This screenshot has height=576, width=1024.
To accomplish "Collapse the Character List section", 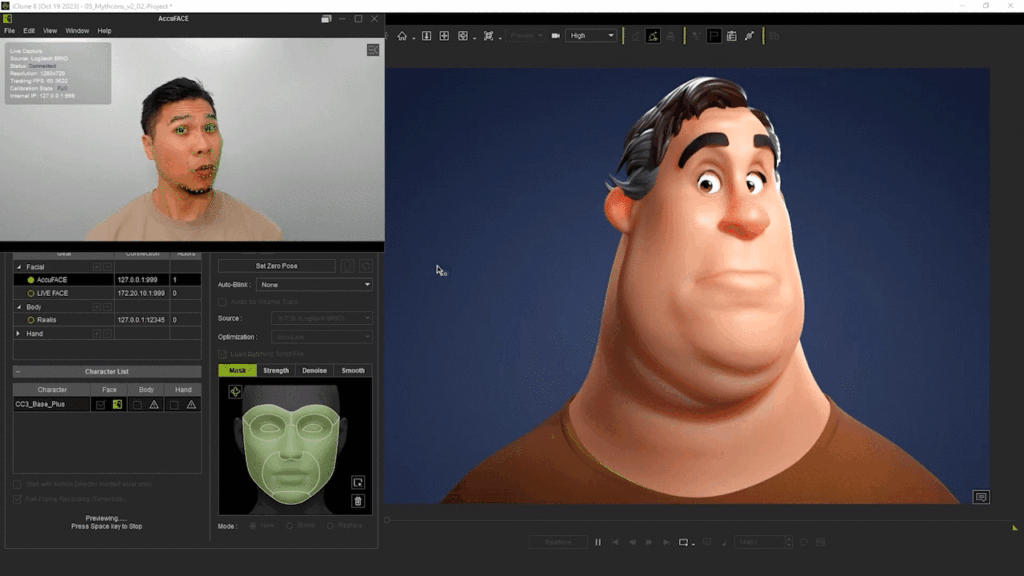I will click(18, 372).
